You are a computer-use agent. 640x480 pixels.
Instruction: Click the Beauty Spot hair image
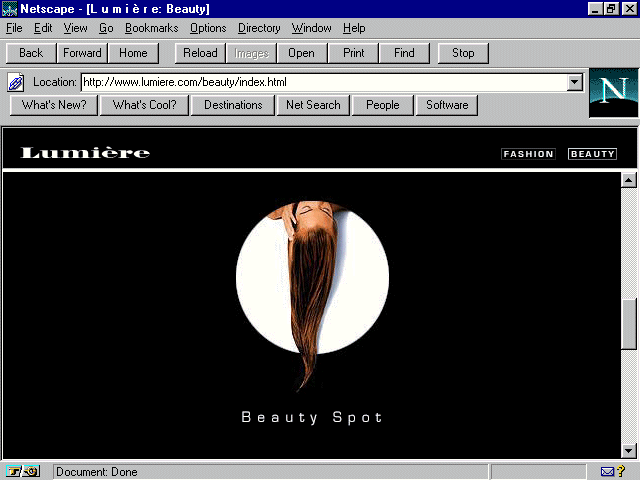tap(312, 290)
